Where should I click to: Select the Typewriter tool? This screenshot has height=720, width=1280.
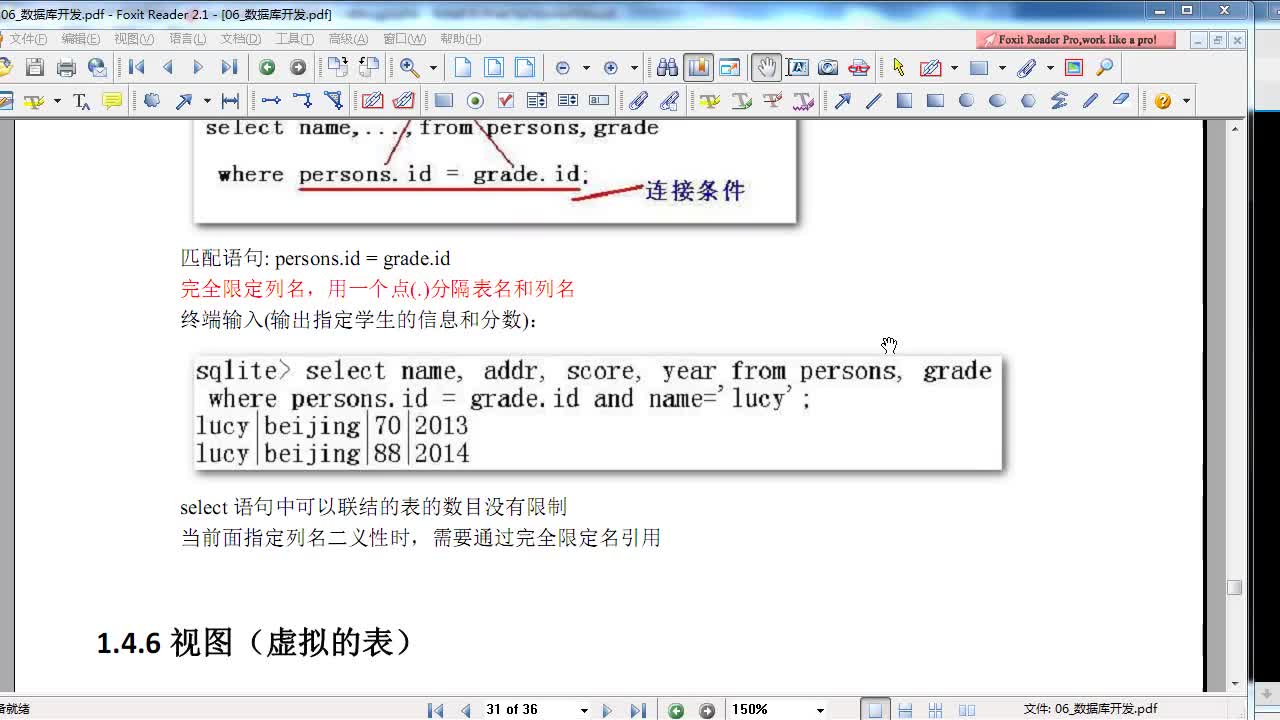pyautogui.click(x=82, y=101)
